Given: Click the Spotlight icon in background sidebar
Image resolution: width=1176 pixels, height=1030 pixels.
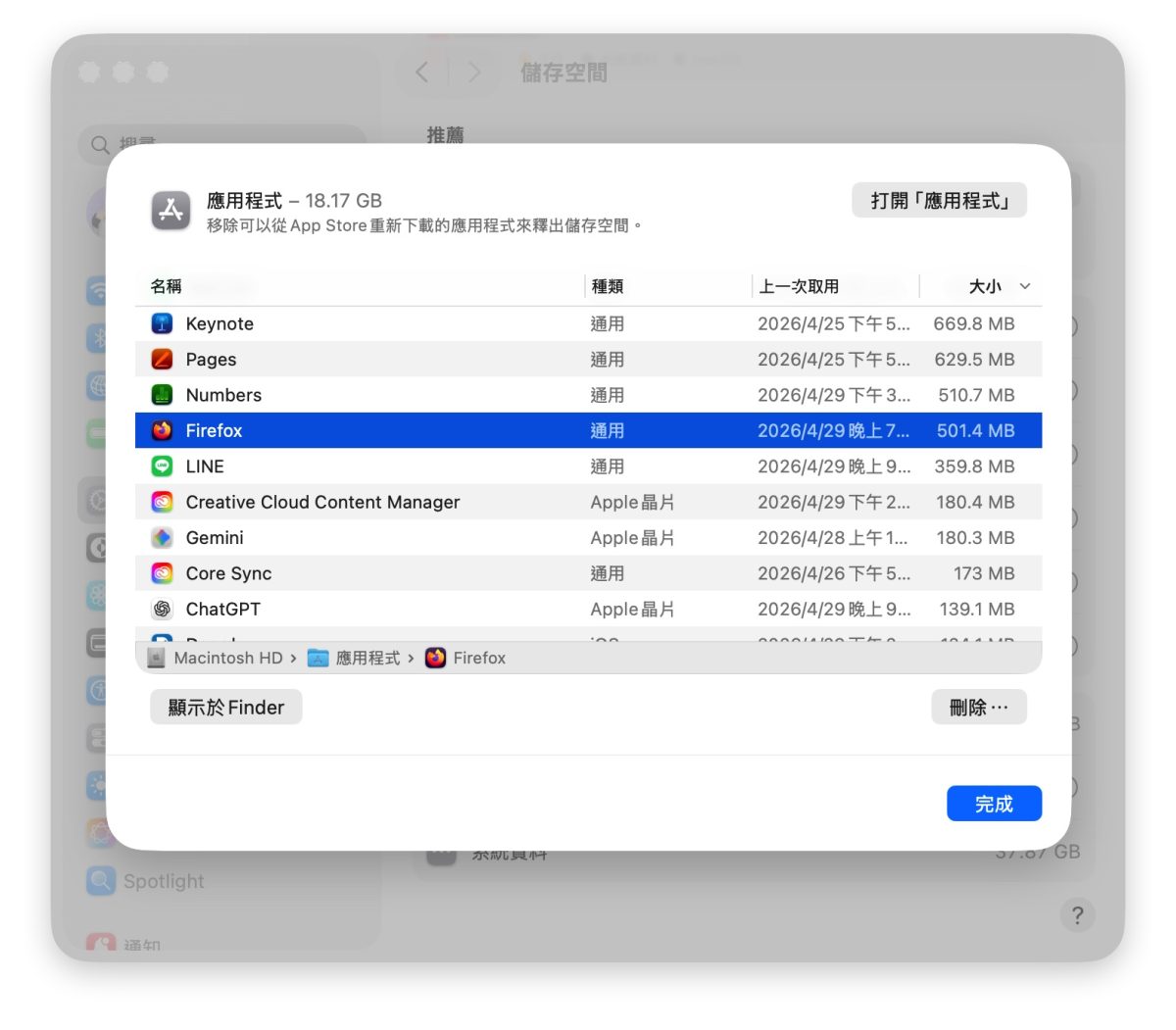Looking at the screenshot, I should pos(100,881).
